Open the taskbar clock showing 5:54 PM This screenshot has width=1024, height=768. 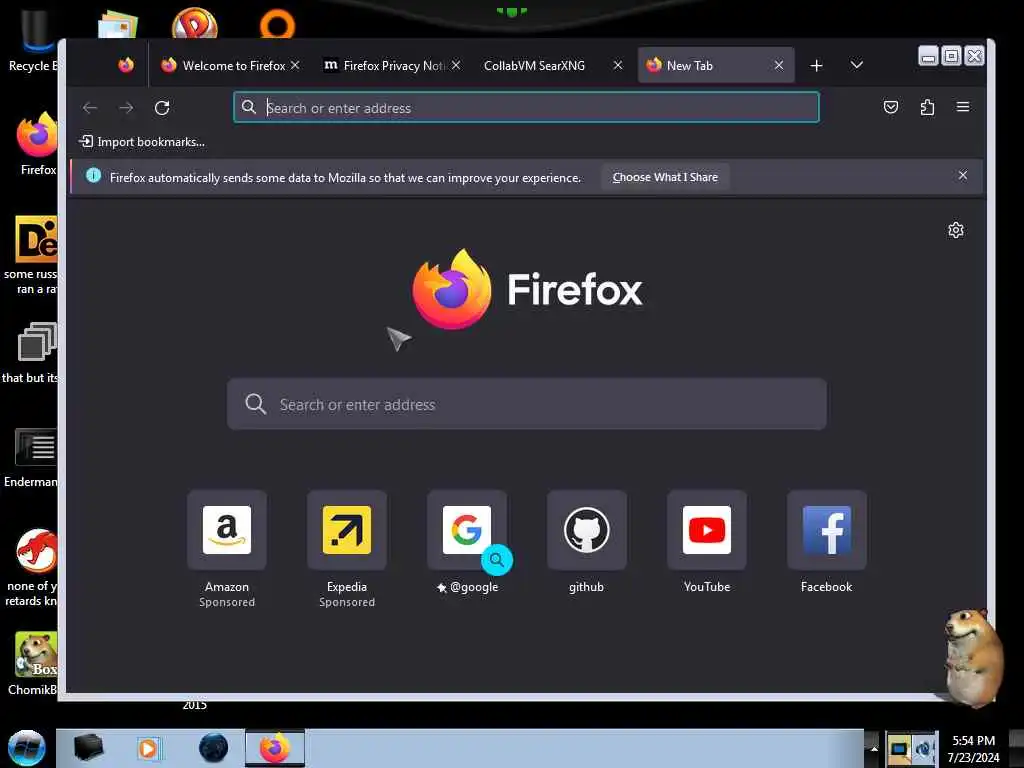click(x=973, y=748)
